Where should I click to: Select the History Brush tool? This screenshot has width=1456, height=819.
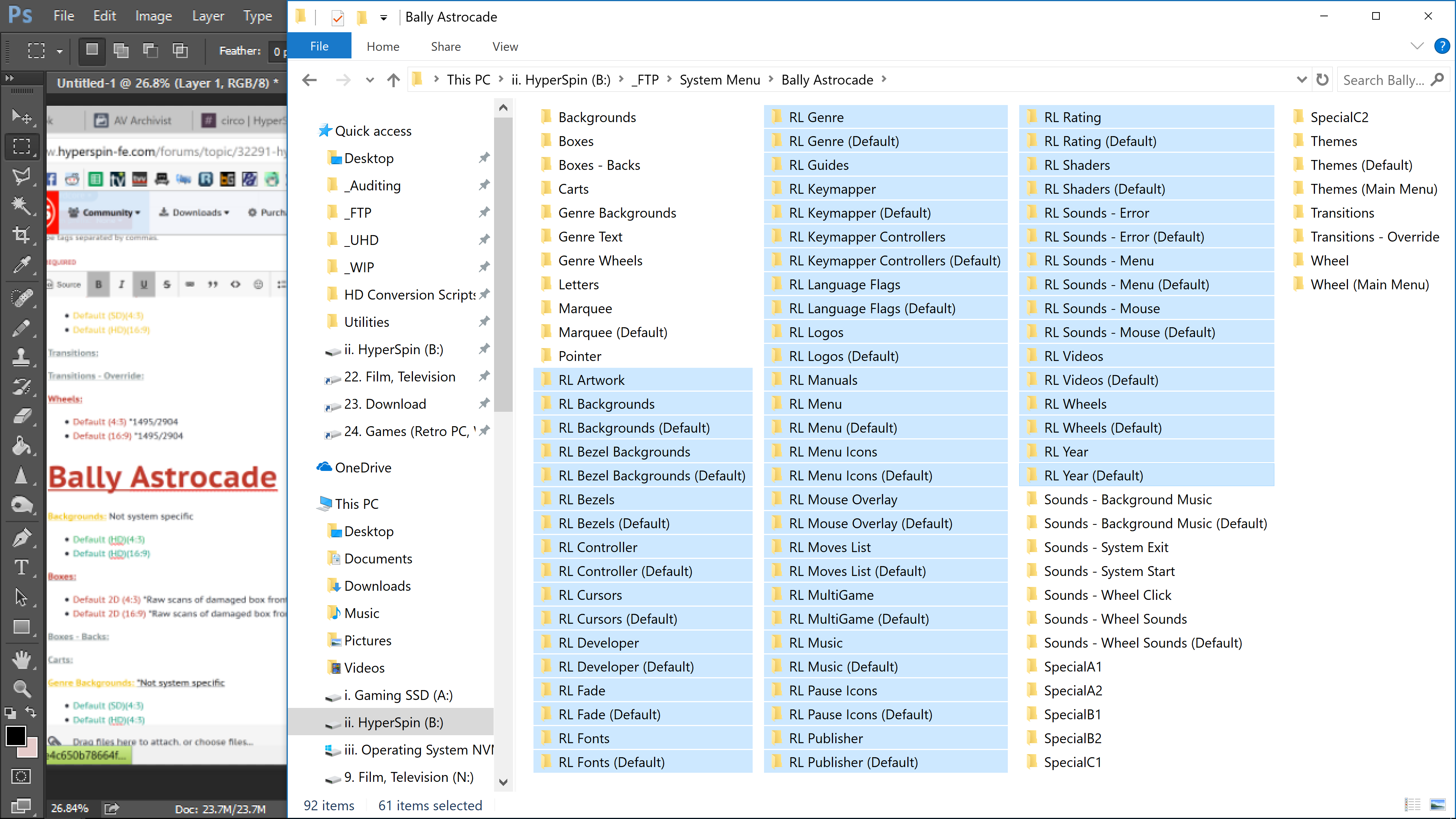tap(22, 387)
